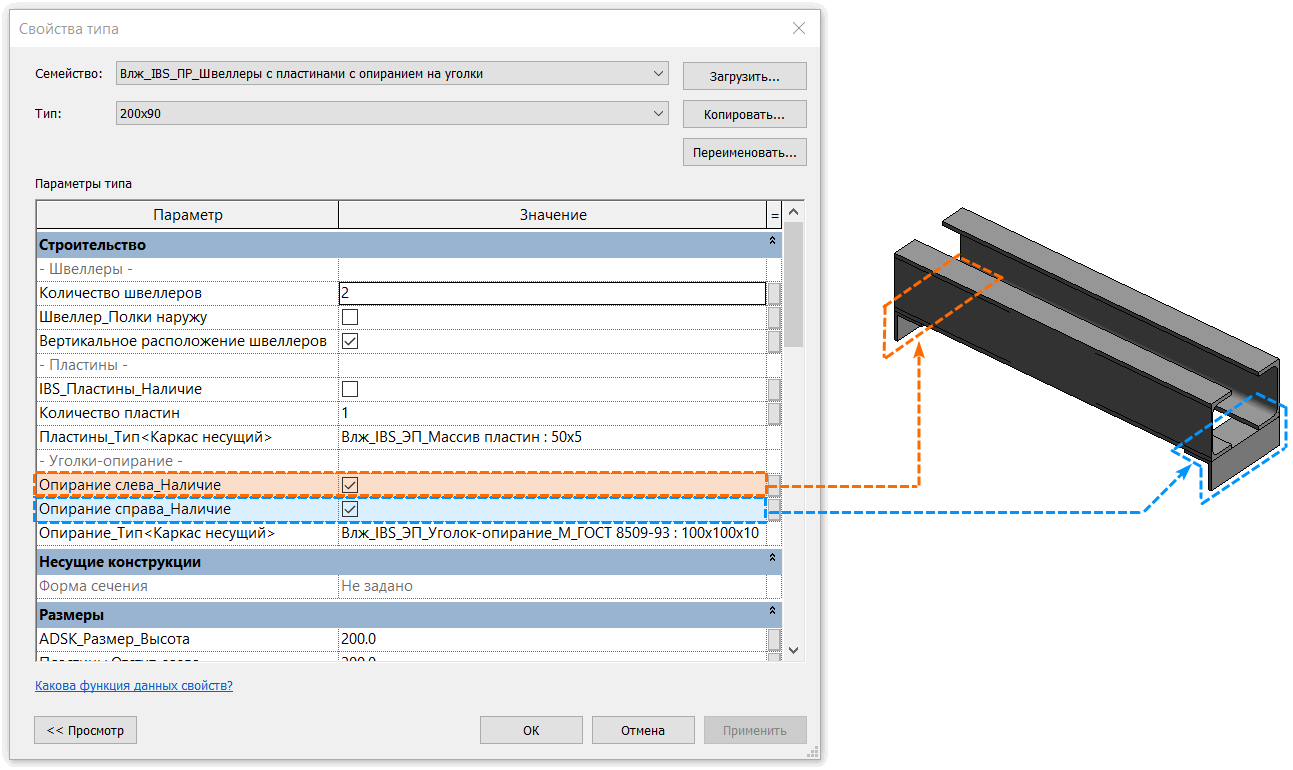This screenshot has height=770, width=1293.
Task: Select the Параметр column header
Action: click(188, 215)
